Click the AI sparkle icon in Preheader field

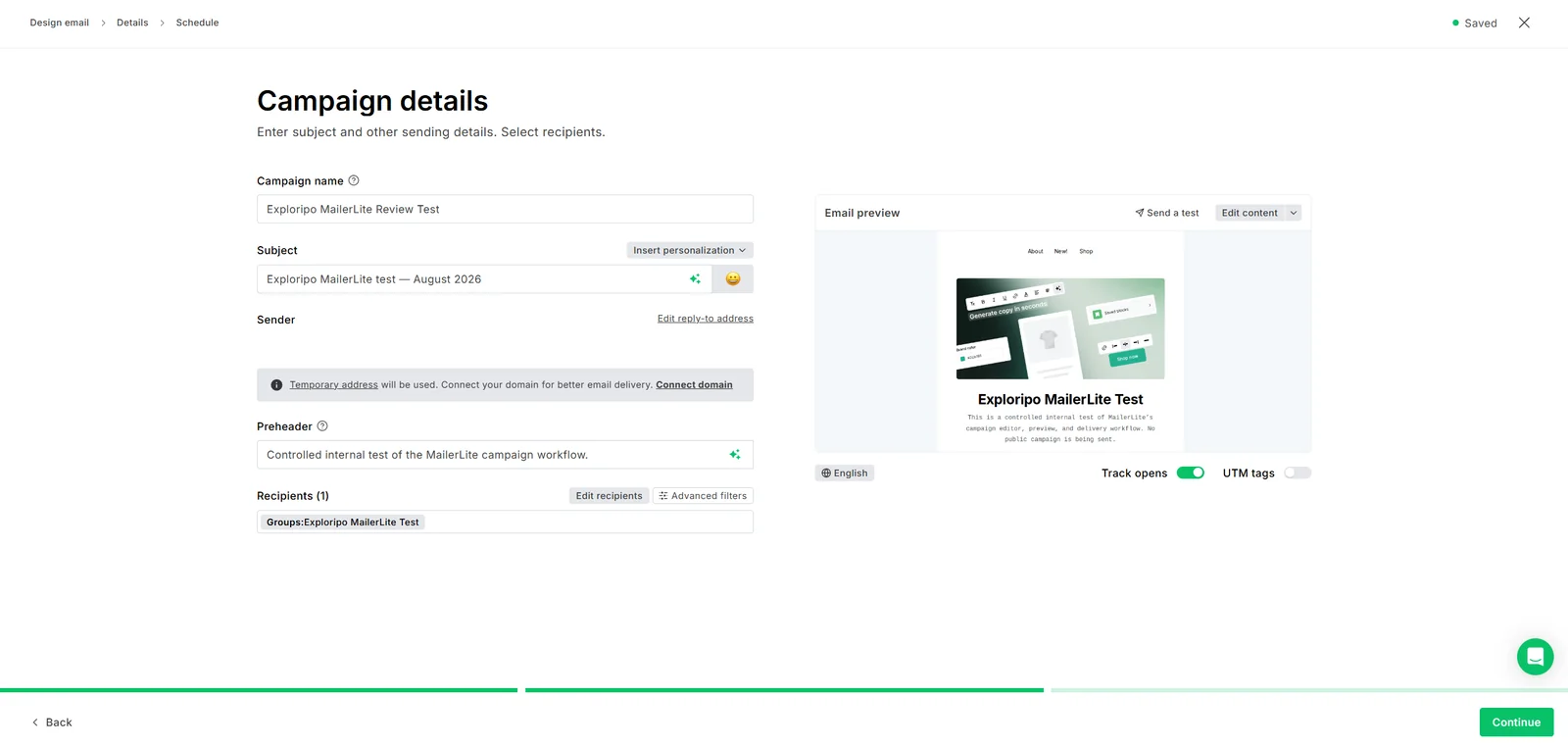coord(735,455)
